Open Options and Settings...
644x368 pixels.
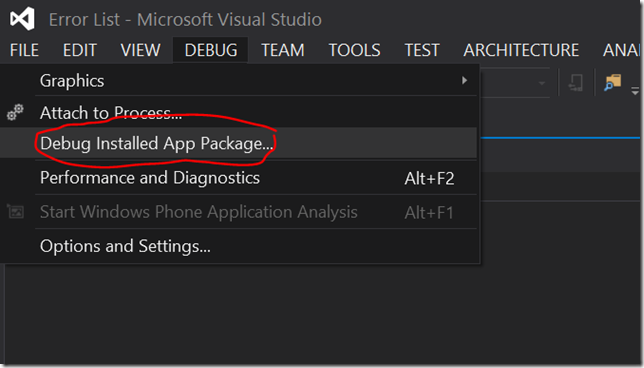tap(239, 246)
